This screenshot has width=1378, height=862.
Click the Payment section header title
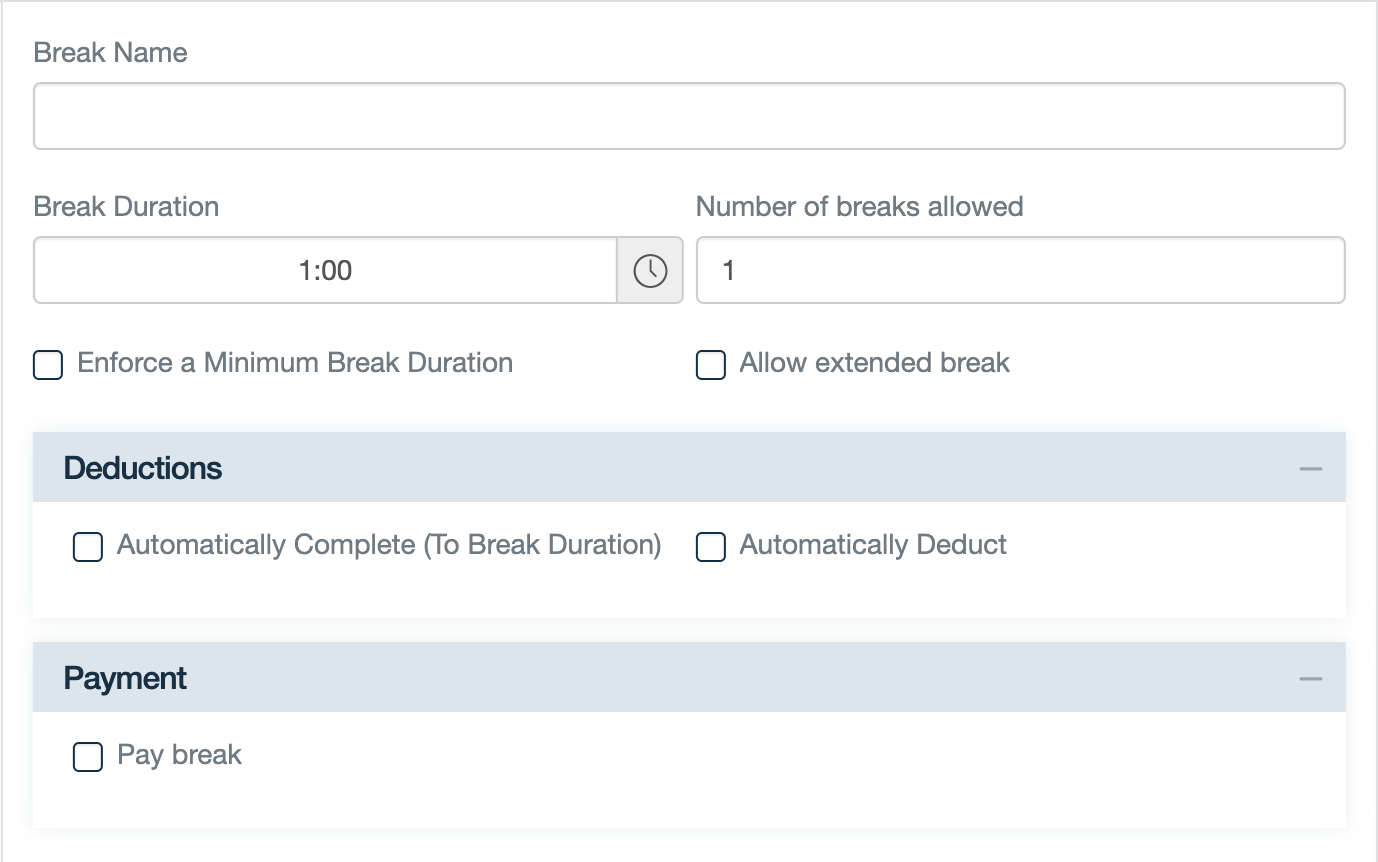pyautogui.click(x=125, y=678)
